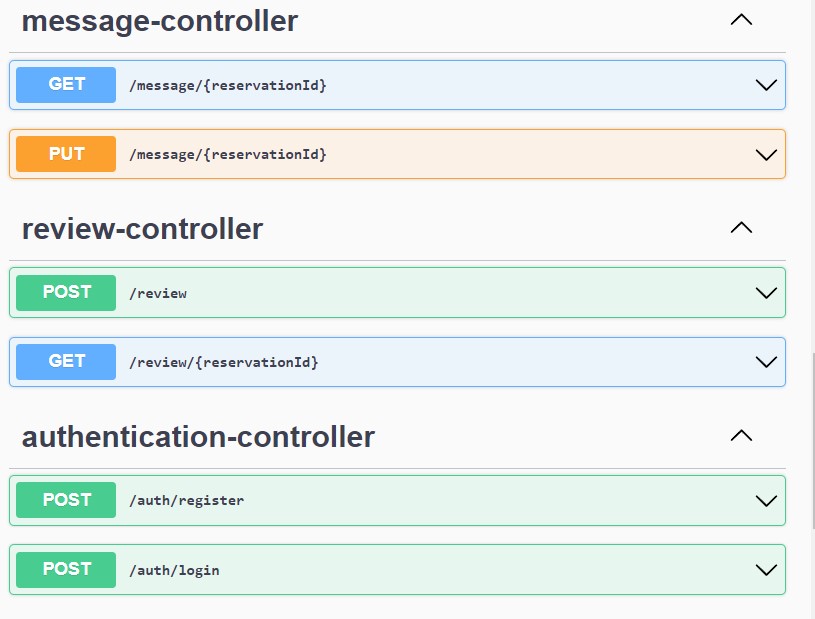Click the POST badge for /review

pyautogui.click(x=66, y=293)
